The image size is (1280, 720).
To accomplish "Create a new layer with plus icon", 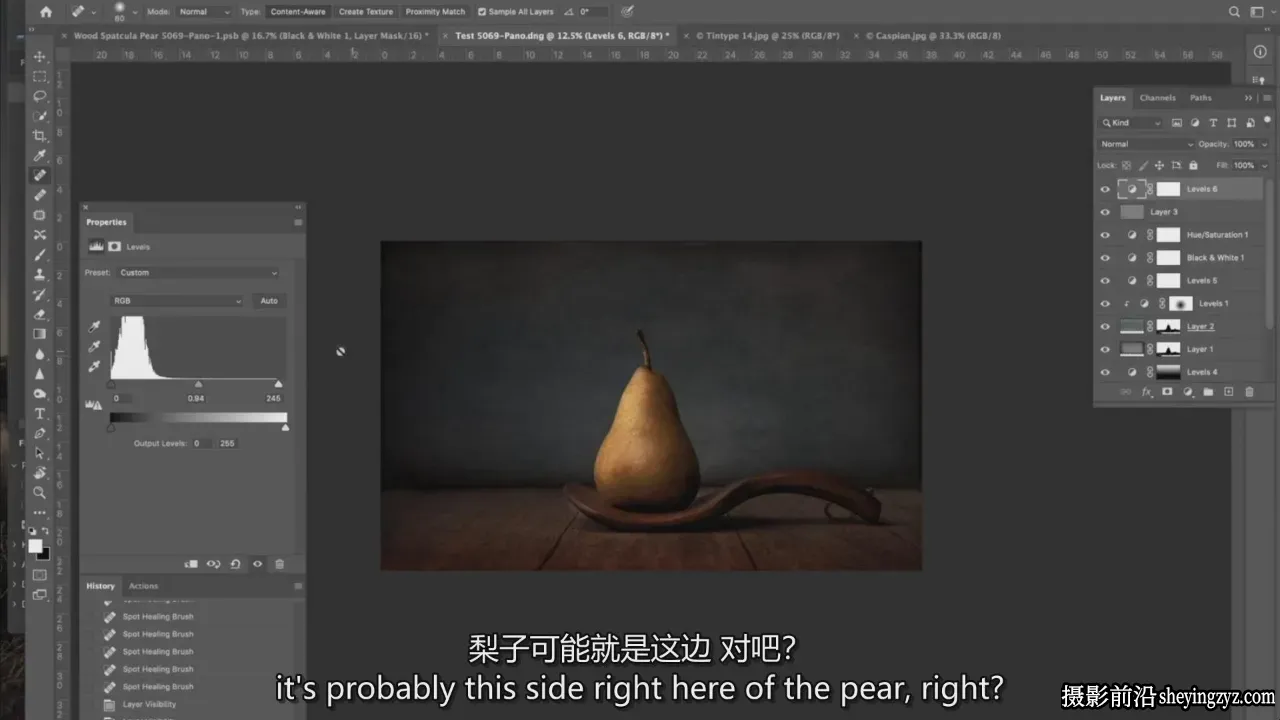I will tap(1229, 392).
